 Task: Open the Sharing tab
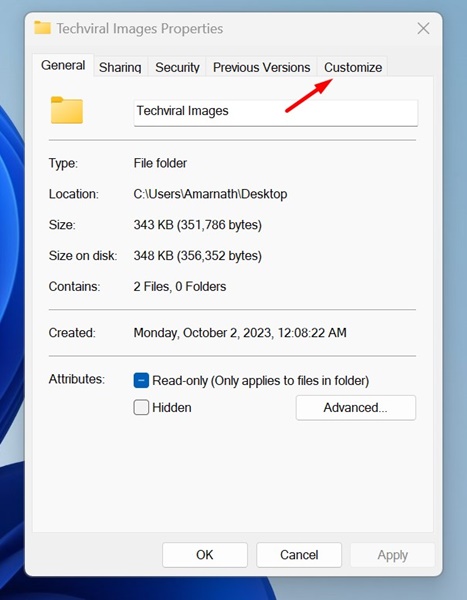click(x=120, y=67)
